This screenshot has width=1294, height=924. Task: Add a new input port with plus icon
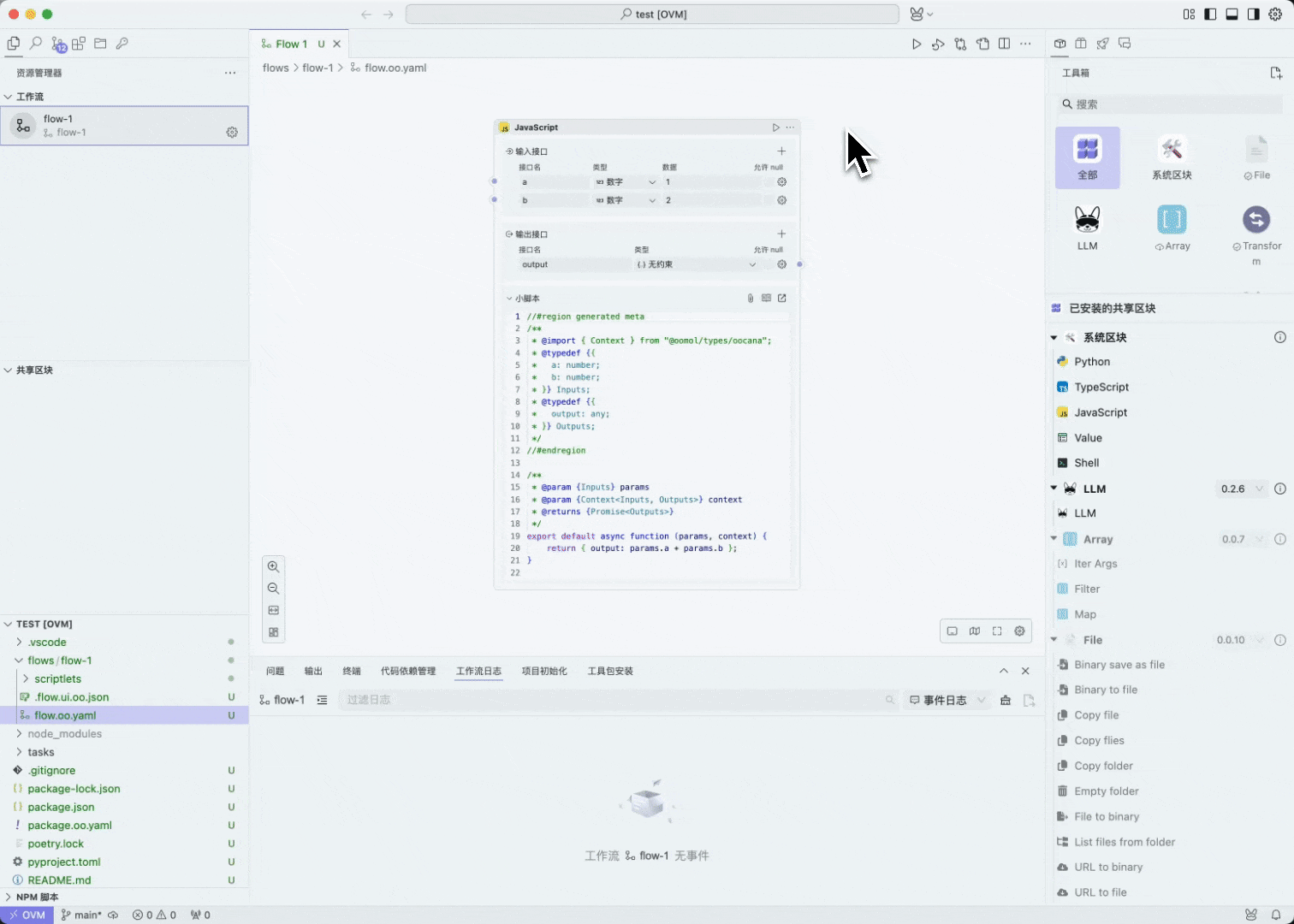[x=781, y=151]
